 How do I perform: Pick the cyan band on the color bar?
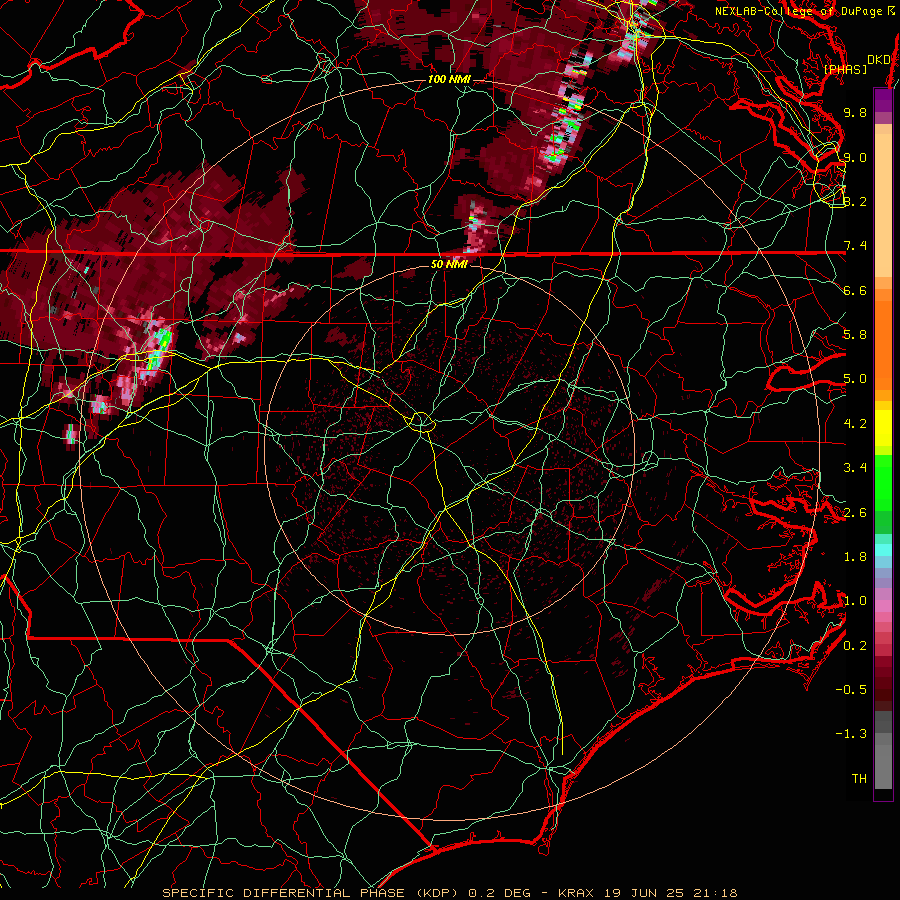click(883, 550)
